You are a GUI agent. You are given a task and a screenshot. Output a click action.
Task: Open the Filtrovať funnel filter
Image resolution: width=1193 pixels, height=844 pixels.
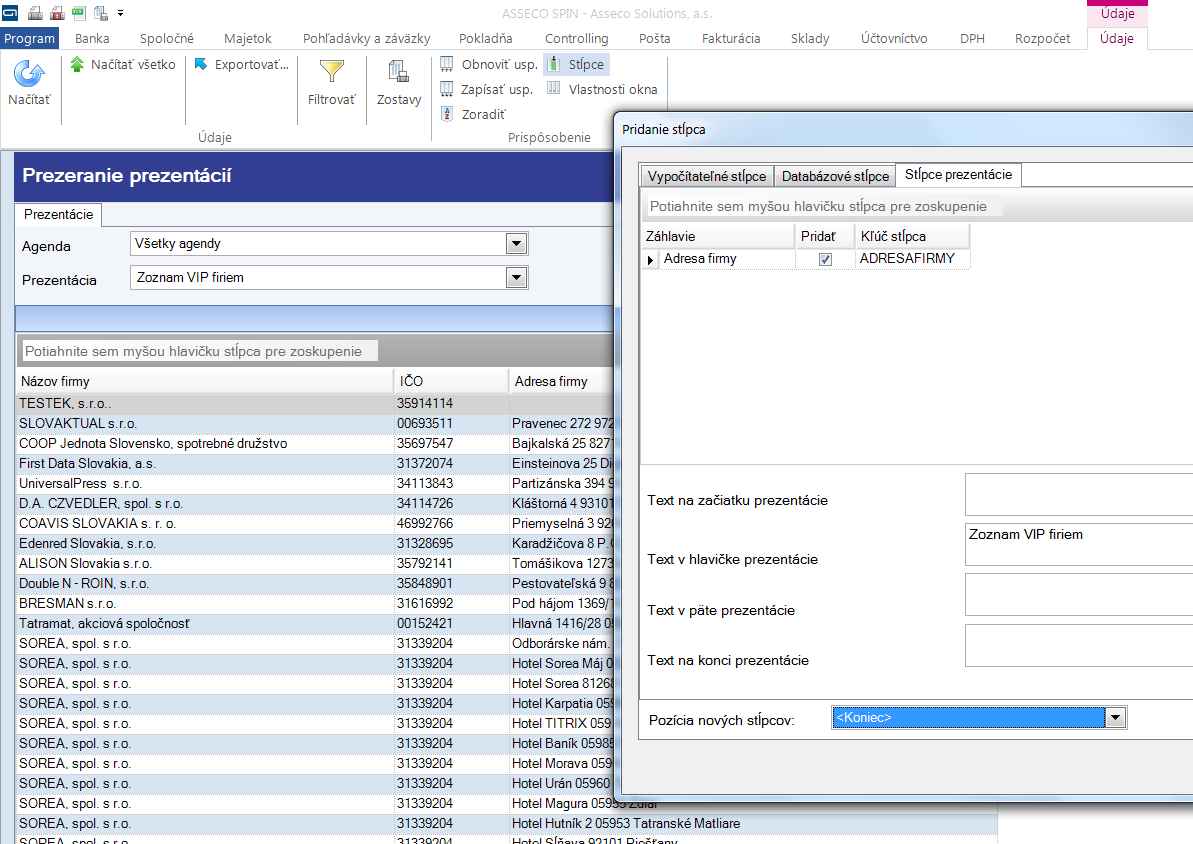(332, 72)
